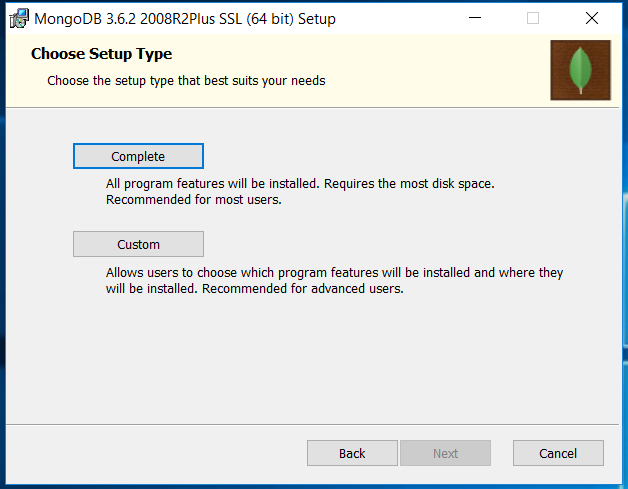Click "All program features will be installed" text
This screenshot has width=628, height=489.
point(212,184)
